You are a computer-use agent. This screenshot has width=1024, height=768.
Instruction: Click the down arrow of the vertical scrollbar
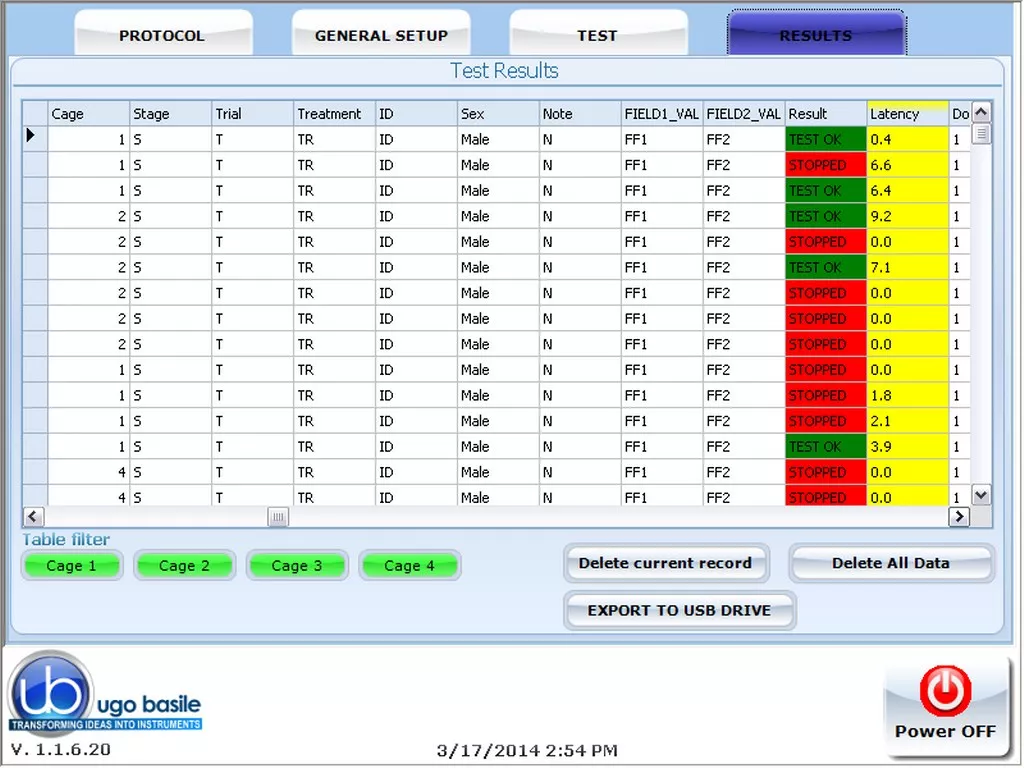click(981, 494)
